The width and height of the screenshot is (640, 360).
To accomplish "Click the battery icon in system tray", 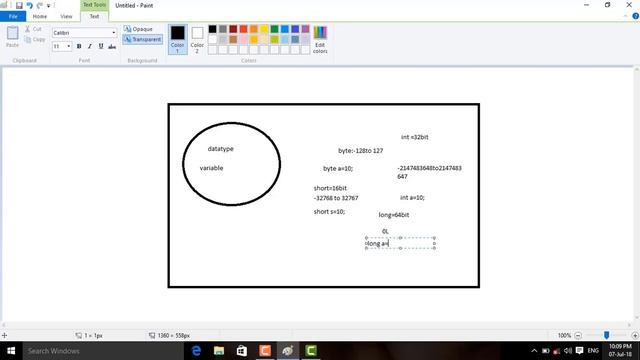I will click(x=546, y=351).
